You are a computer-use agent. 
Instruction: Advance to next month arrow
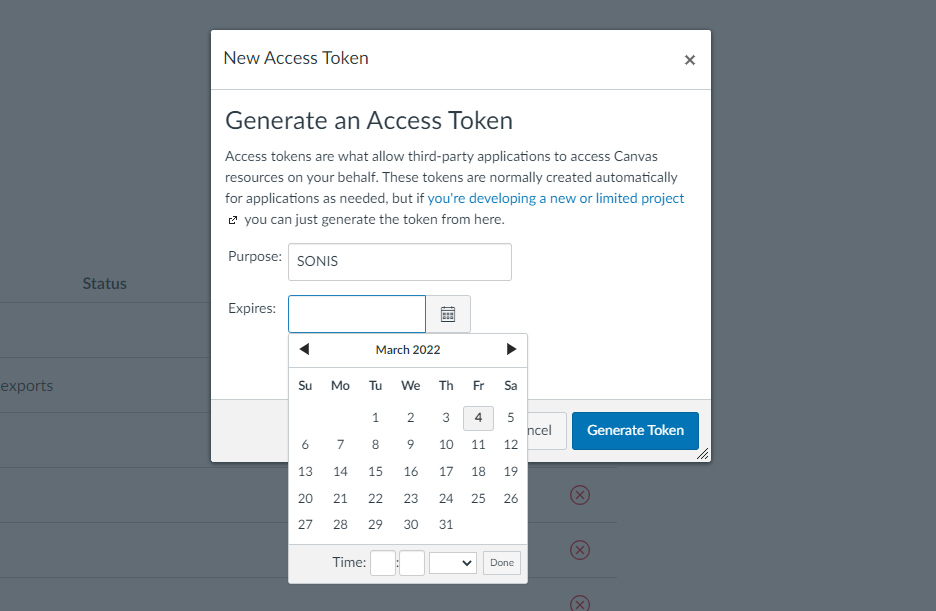point(511,349)
